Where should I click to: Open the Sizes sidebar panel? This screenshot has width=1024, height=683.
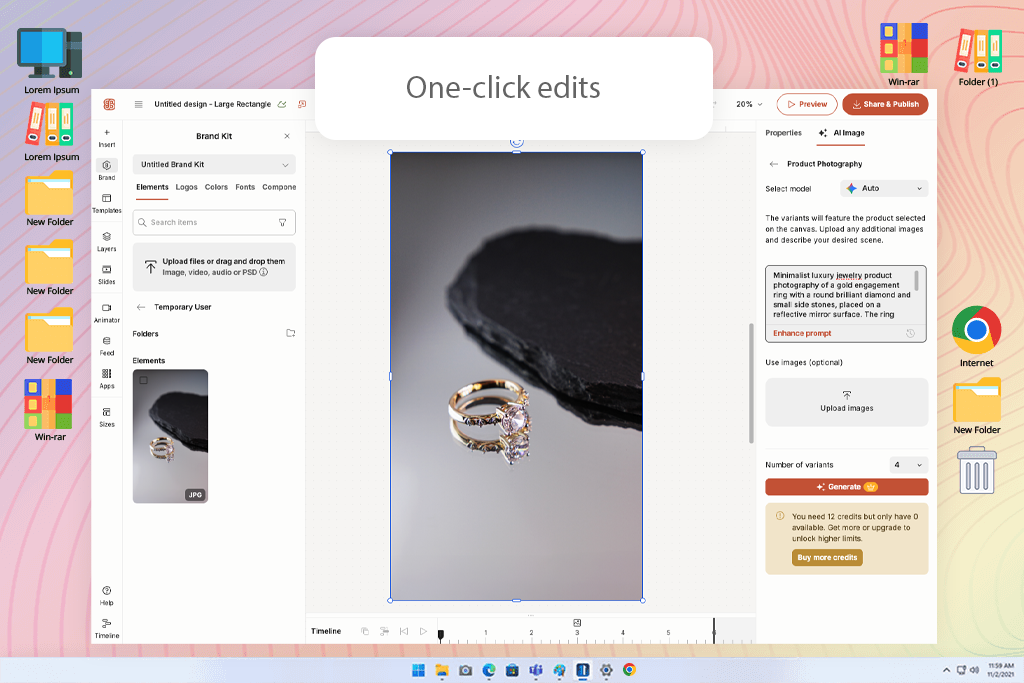107,417
